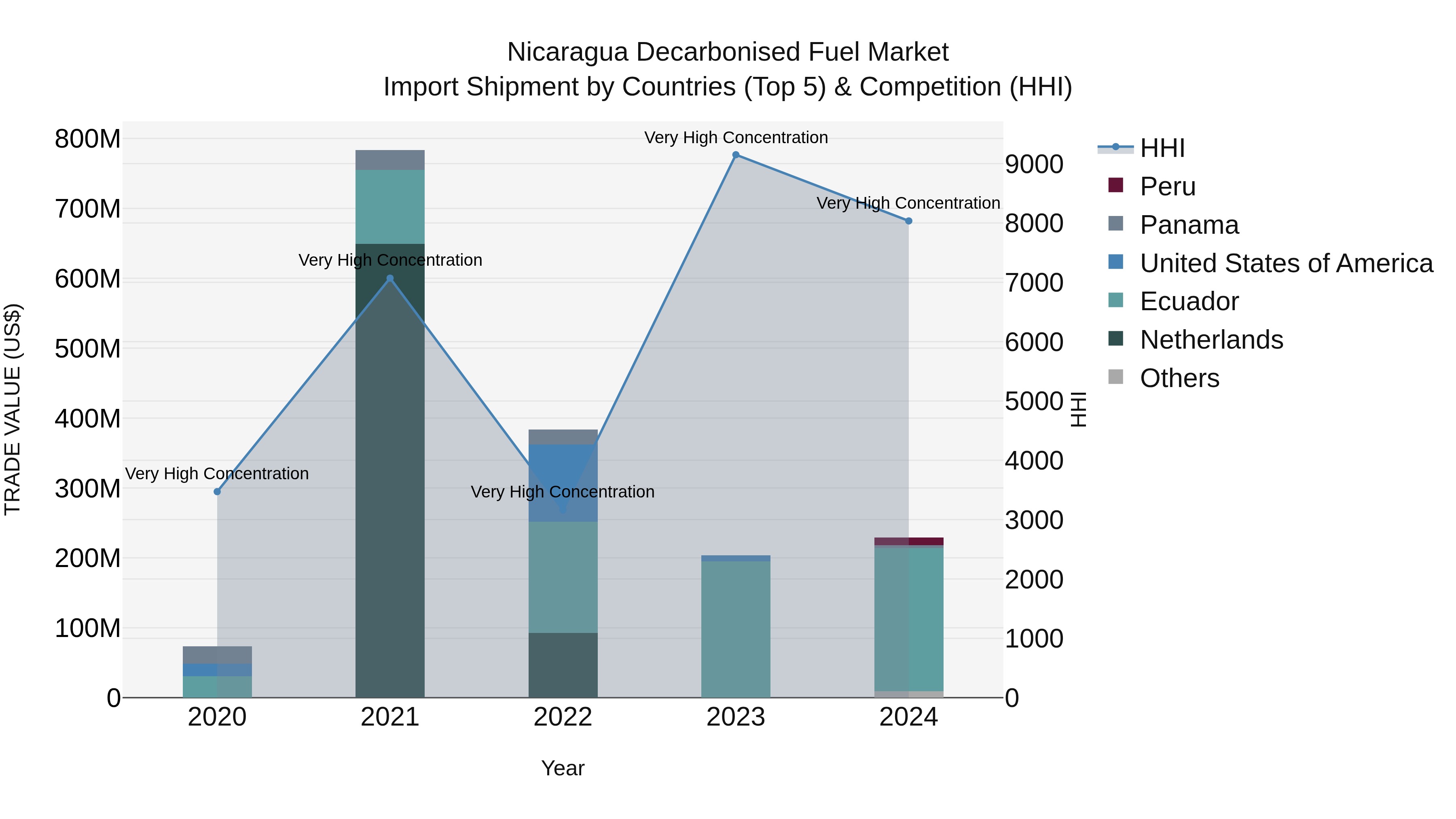Click the 9000 HHI axis tick label
The image size is (1456, 819).
1034,165
